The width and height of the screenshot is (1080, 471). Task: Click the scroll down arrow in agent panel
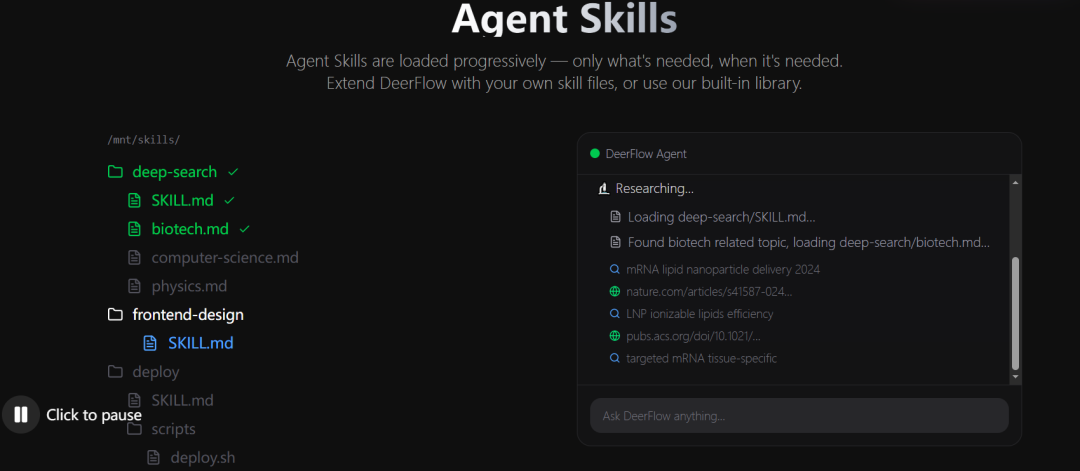point(1016,378)
